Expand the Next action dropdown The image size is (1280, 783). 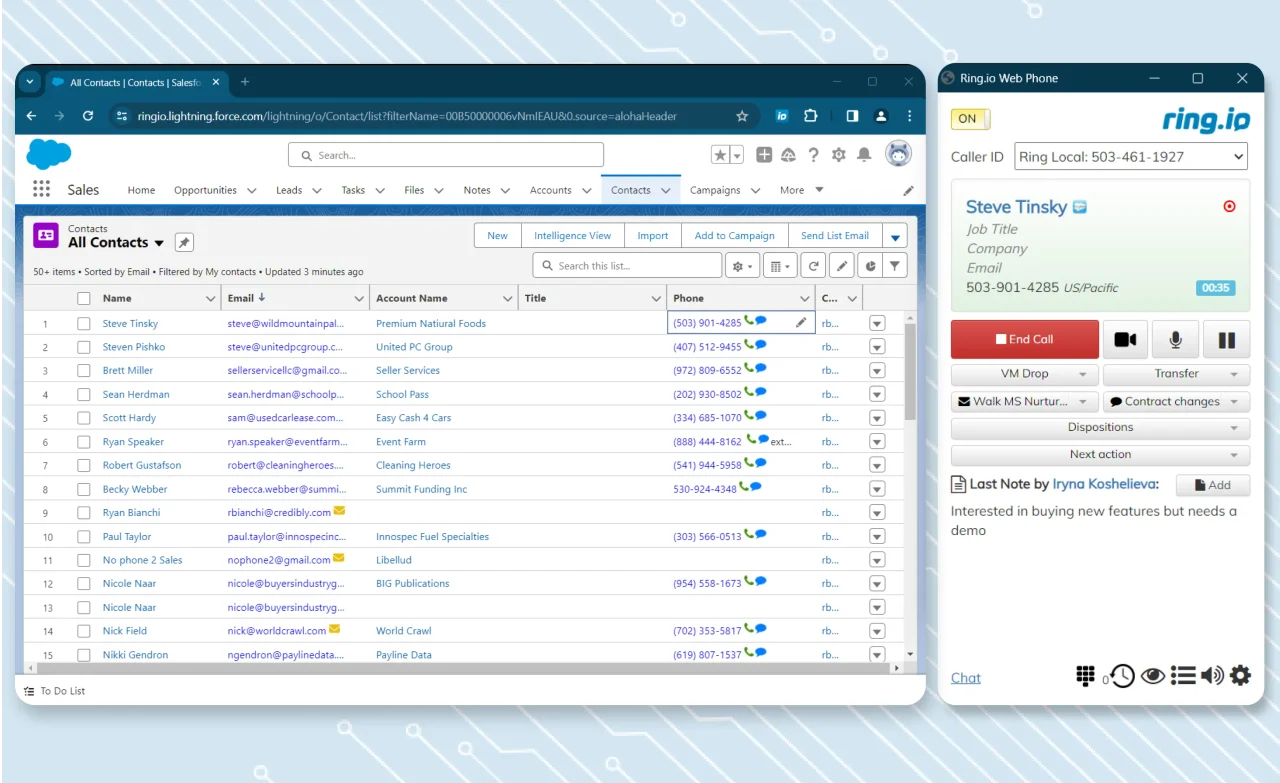[x=1100, y=455]
